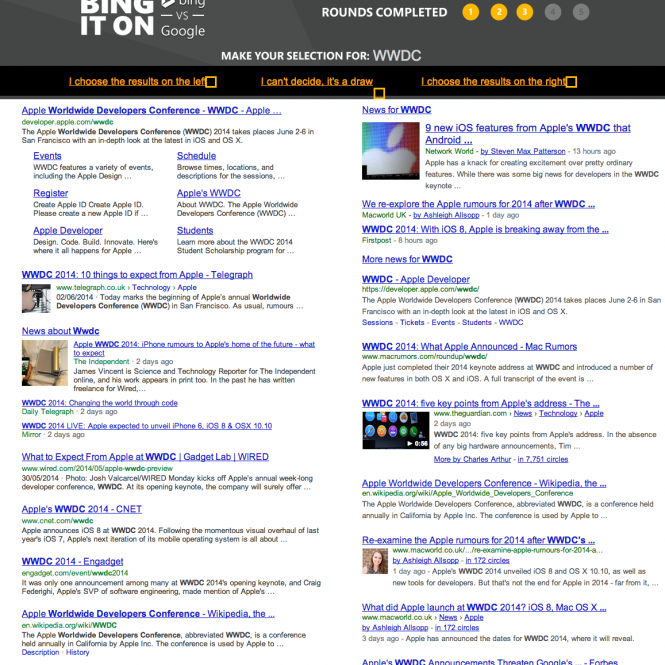Open the News about Wwdc heading
The height and width of the screenshot is (665, 665).
[x=60, y=331]
